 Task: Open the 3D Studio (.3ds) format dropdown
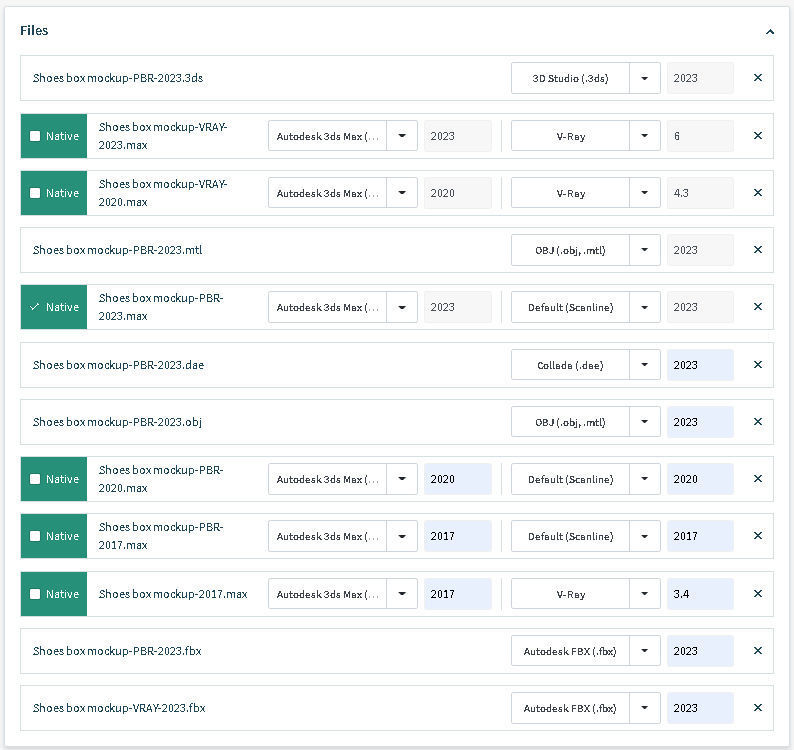point(645,78)
